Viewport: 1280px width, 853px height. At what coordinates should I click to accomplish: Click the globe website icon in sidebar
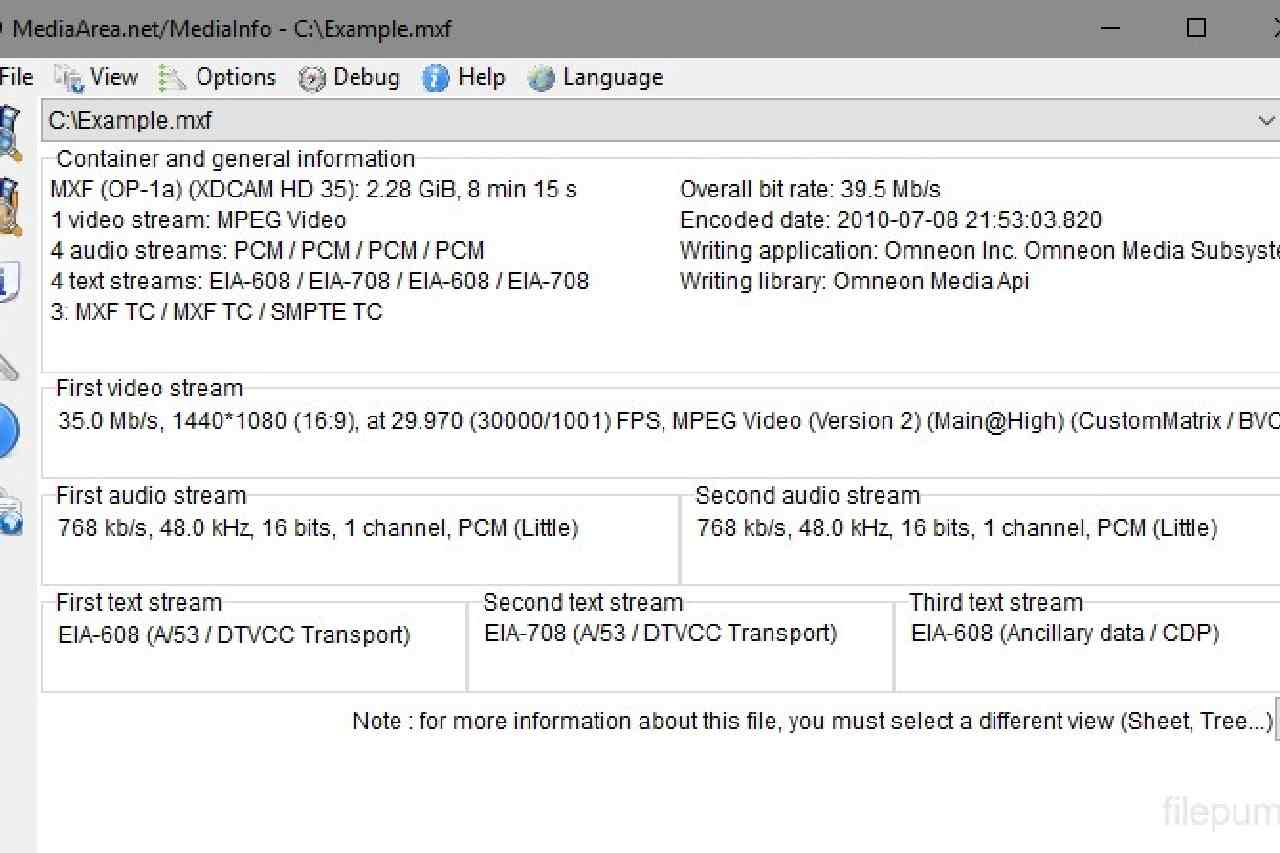click(x=9, y=512)
